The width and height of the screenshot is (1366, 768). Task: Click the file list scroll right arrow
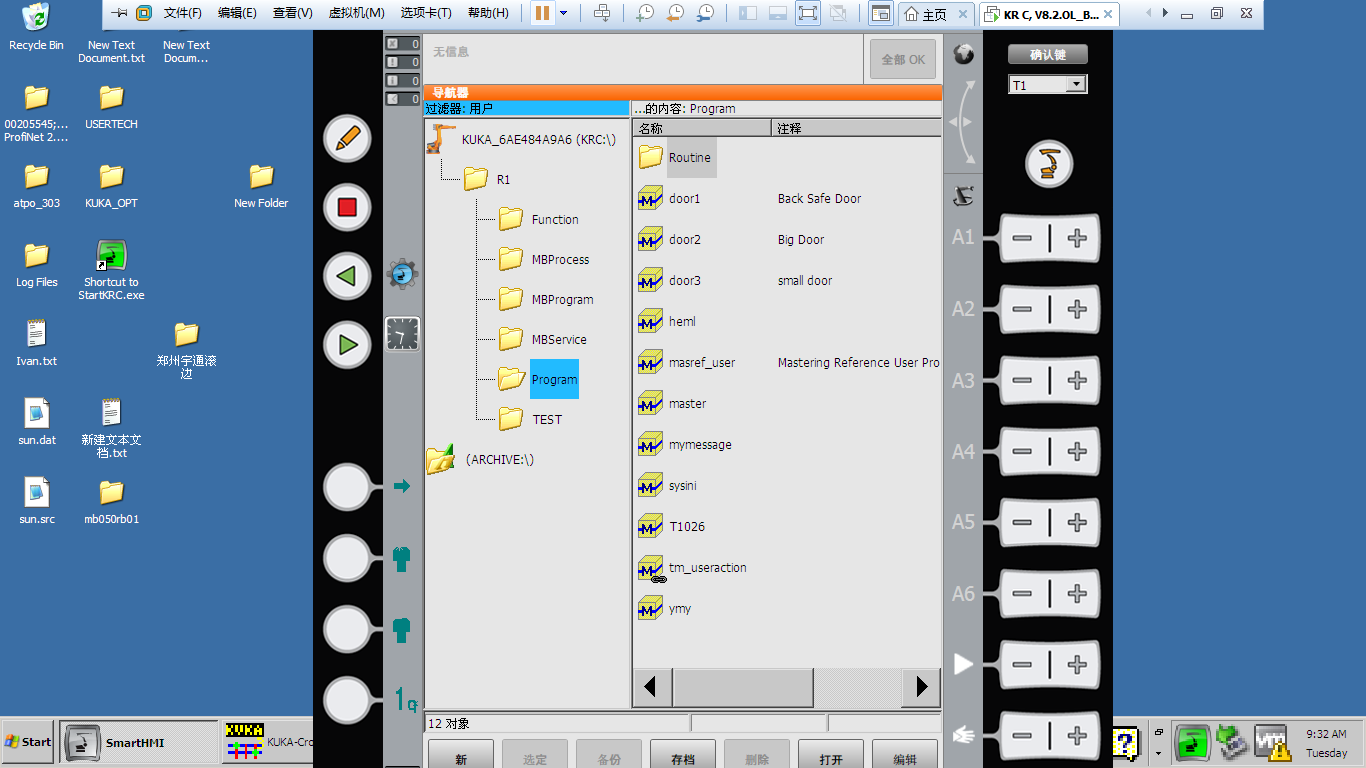(921, 687)
